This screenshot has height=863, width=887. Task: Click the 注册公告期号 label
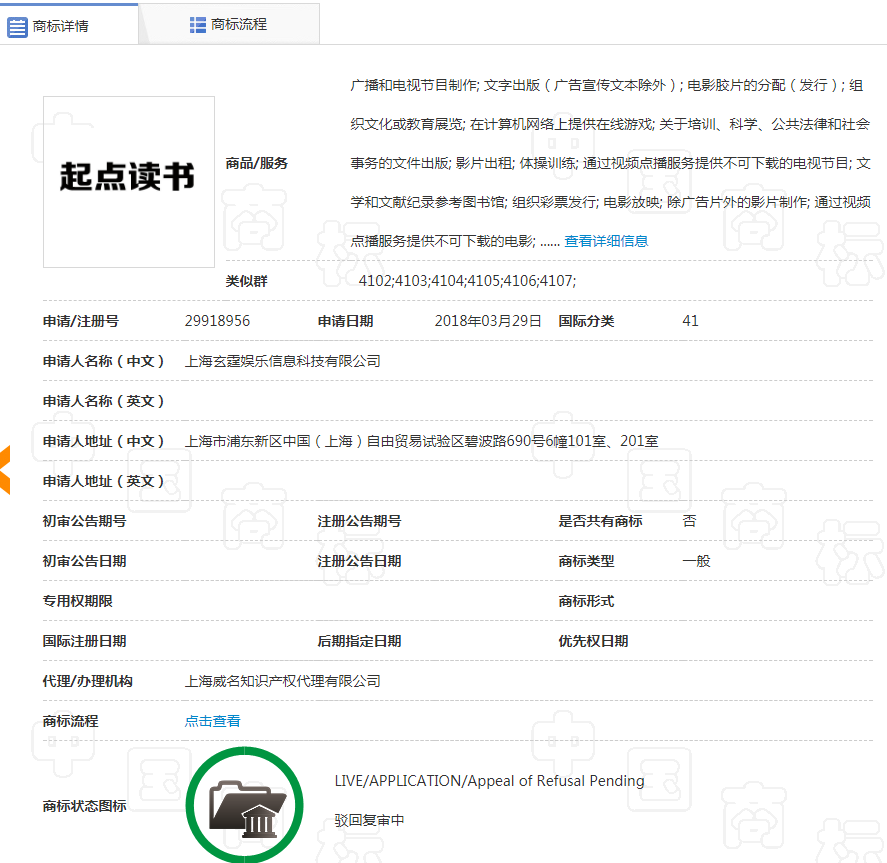pos(359,521)
